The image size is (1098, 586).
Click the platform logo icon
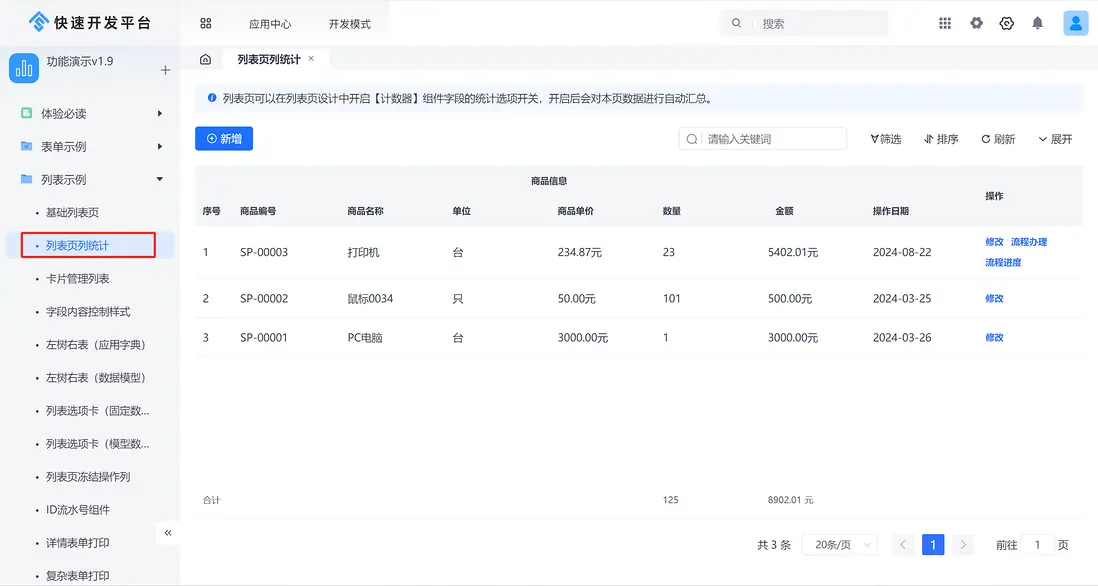click(x=39, y=22)
